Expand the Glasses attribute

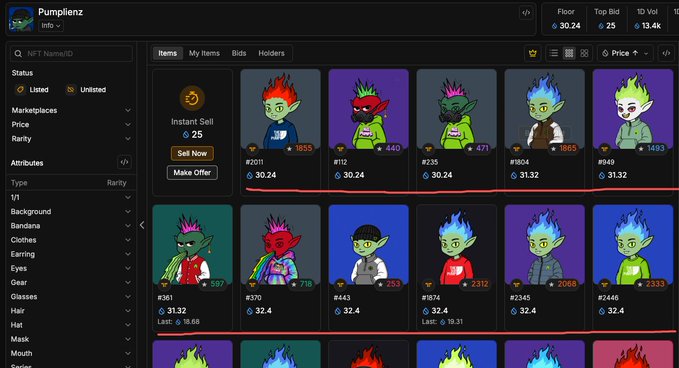(x=71, y=297)
